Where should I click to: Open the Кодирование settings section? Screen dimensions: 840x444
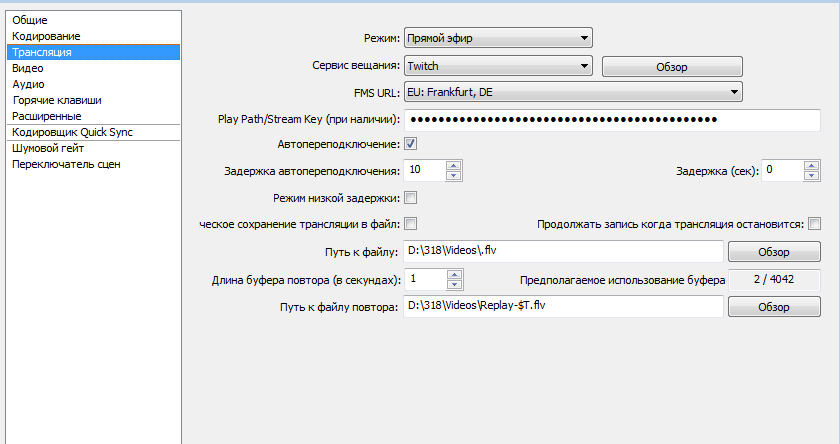click(x=94, y=36)
